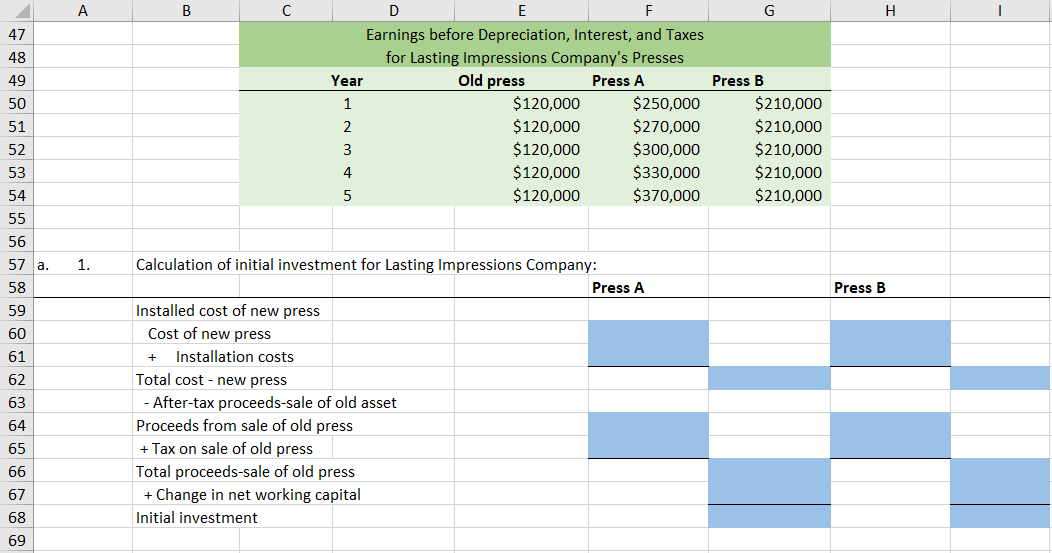
Task: Select row 69 header
Action: tap(17, 540)
